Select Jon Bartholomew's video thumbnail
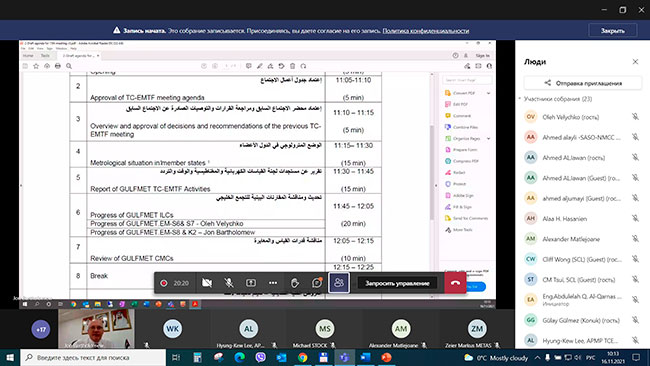 pos(96,329)
